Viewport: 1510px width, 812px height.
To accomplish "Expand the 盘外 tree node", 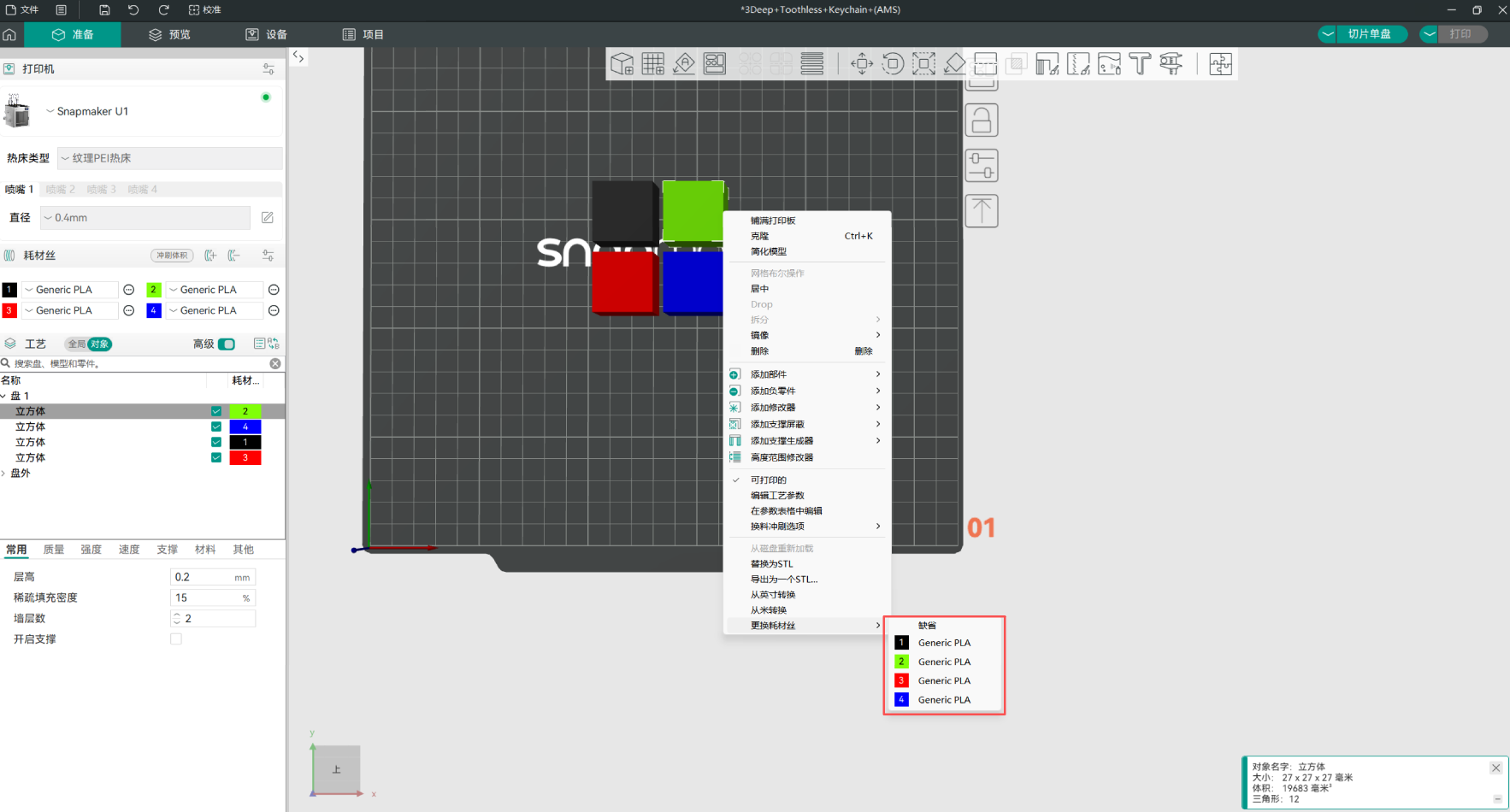I will click(4, 473).
